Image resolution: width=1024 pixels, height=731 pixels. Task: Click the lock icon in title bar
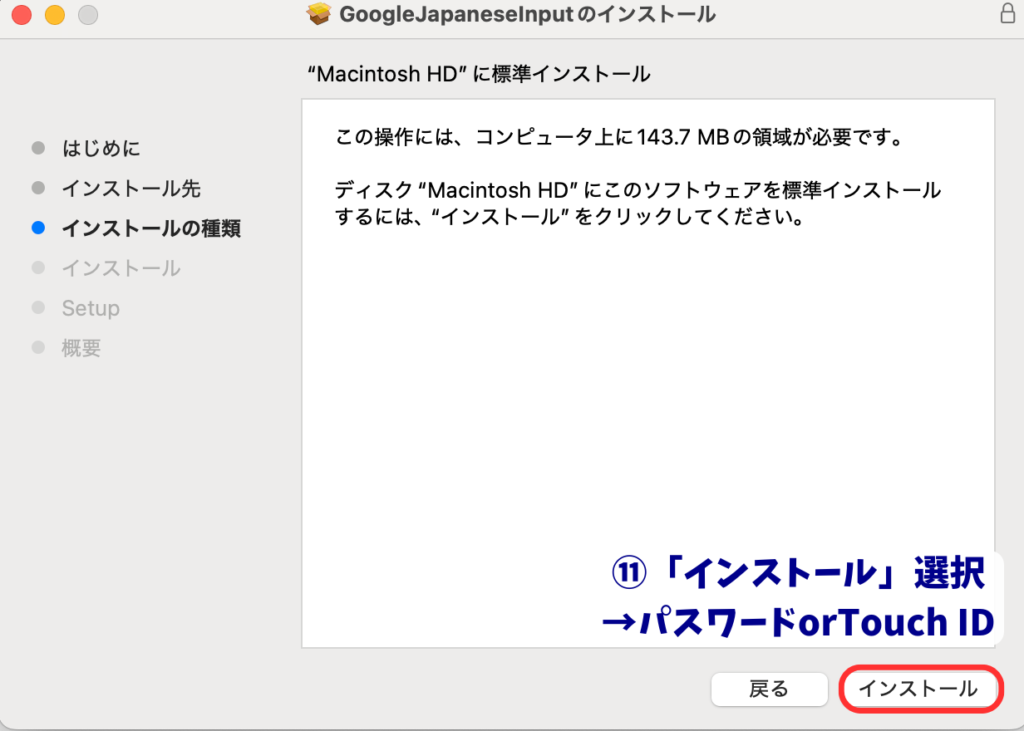(1008, 13)
